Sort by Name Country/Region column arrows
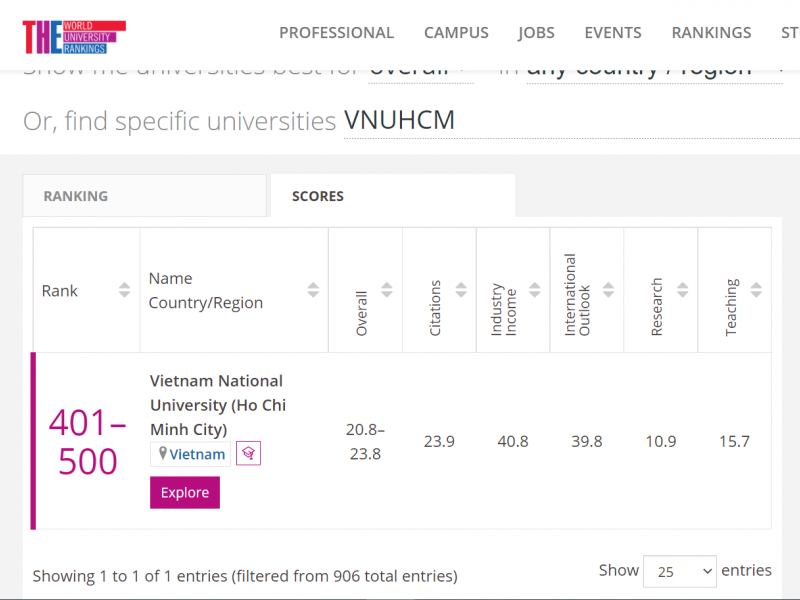The height and width of the screenshot is (600, 800). (313, 290)
